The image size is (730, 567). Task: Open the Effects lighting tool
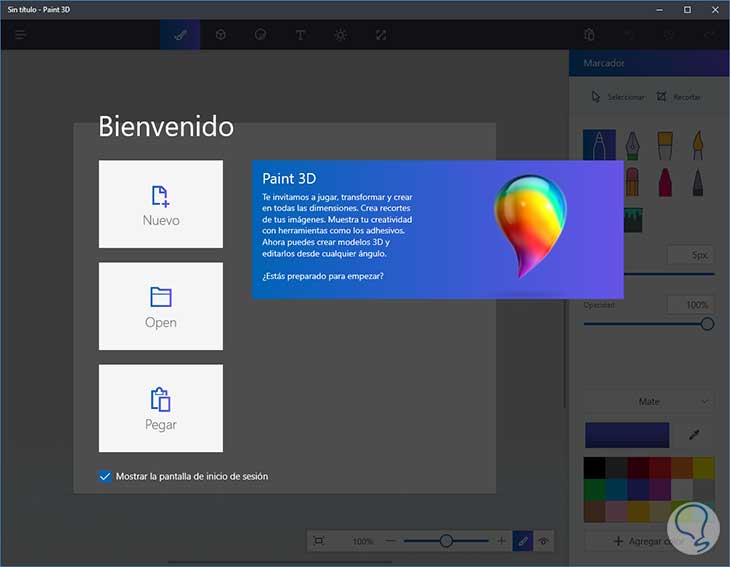coord(340,35)
